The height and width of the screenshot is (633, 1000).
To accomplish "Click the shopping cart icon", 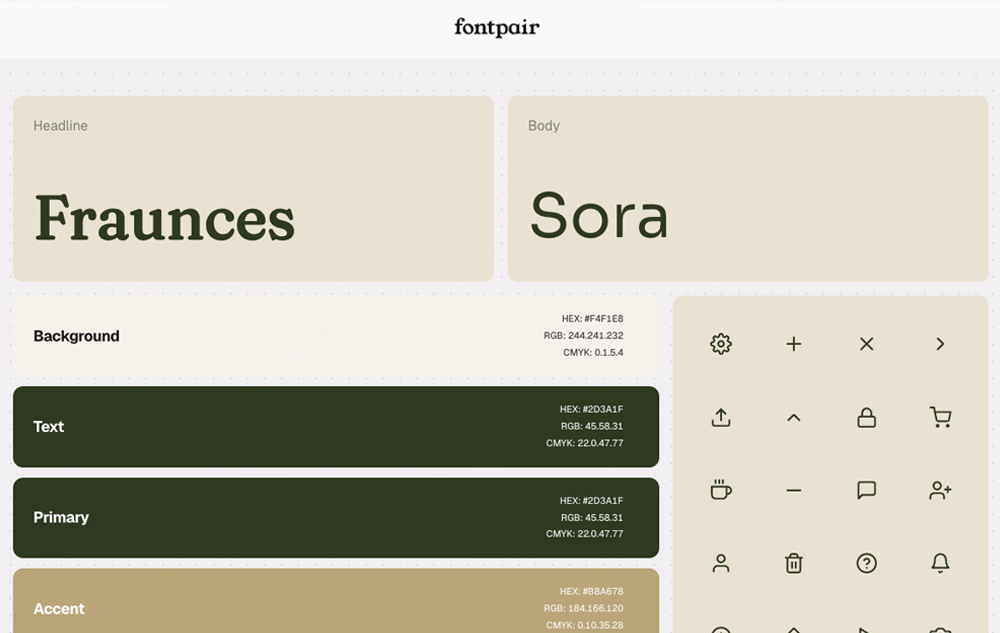I will tap(941, 418).
